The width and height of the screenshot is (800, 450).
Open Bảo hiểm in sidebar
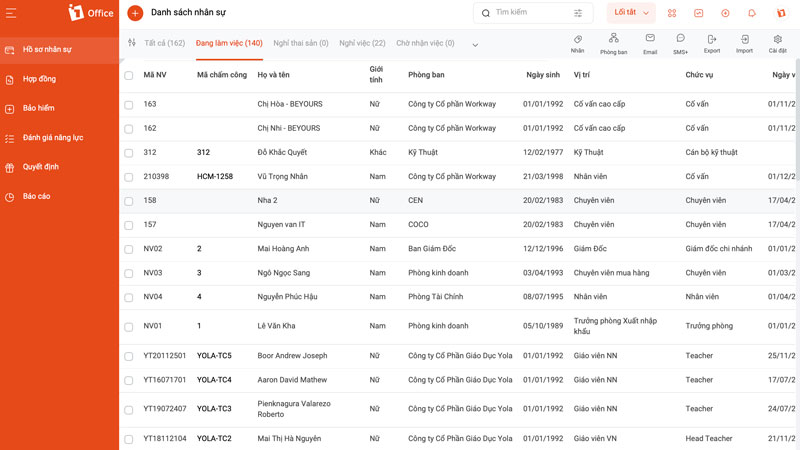59,108
